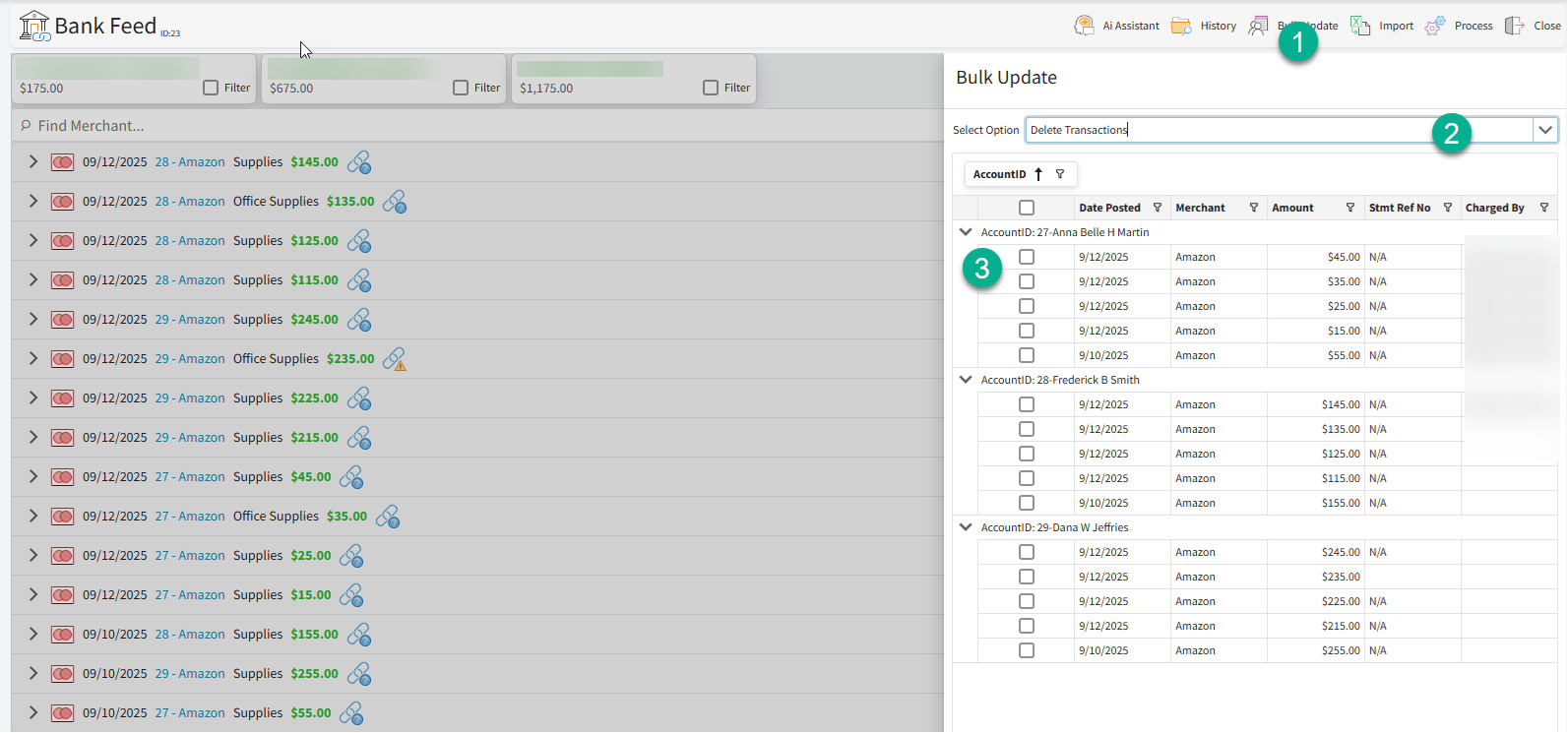This screenshot has height=733, width=1568.
Task: Click warning link icon on $235.00 row
Action: coord(395,359)
